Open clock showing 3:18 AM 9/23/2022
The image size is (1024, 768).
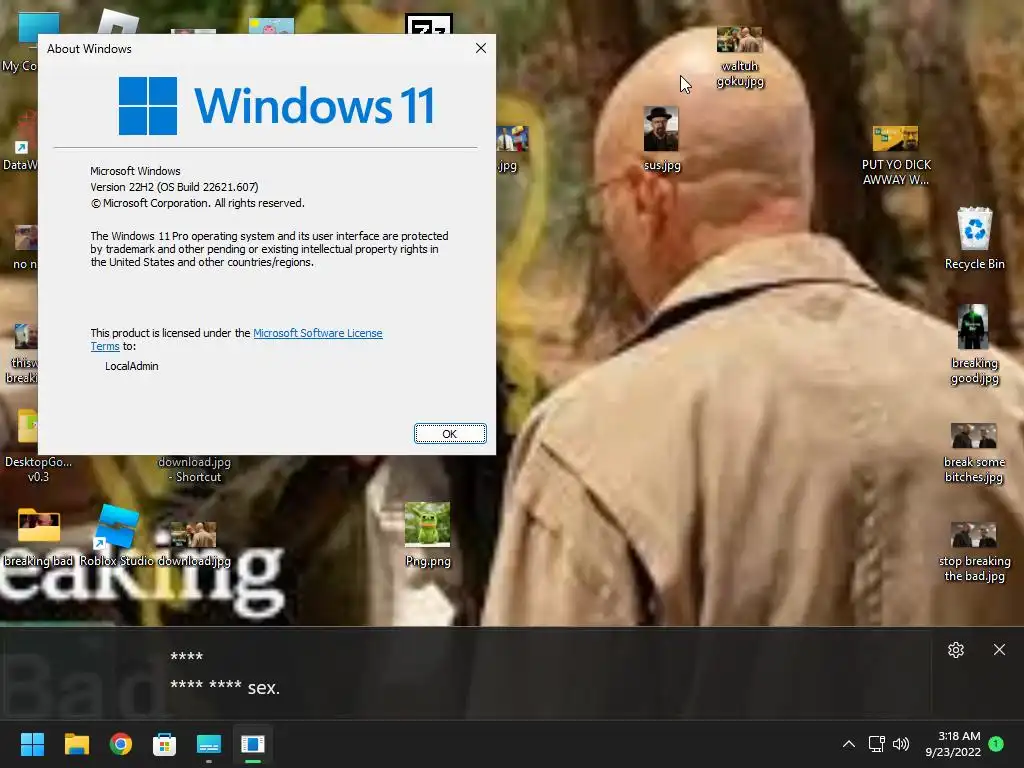coord(953,744)
